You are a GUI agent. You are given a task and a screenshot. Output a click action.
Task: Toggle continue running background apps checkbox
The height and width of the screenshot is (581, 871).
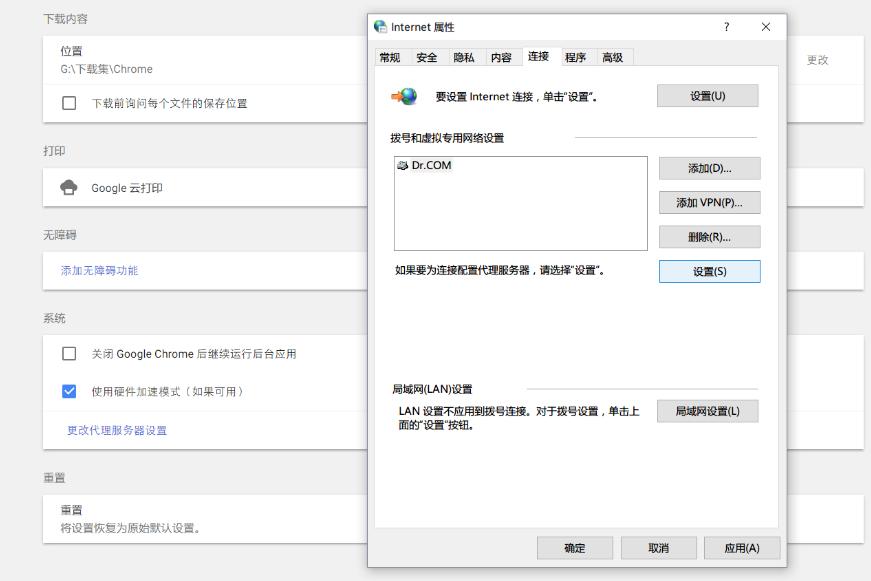[x=69, y=354]
